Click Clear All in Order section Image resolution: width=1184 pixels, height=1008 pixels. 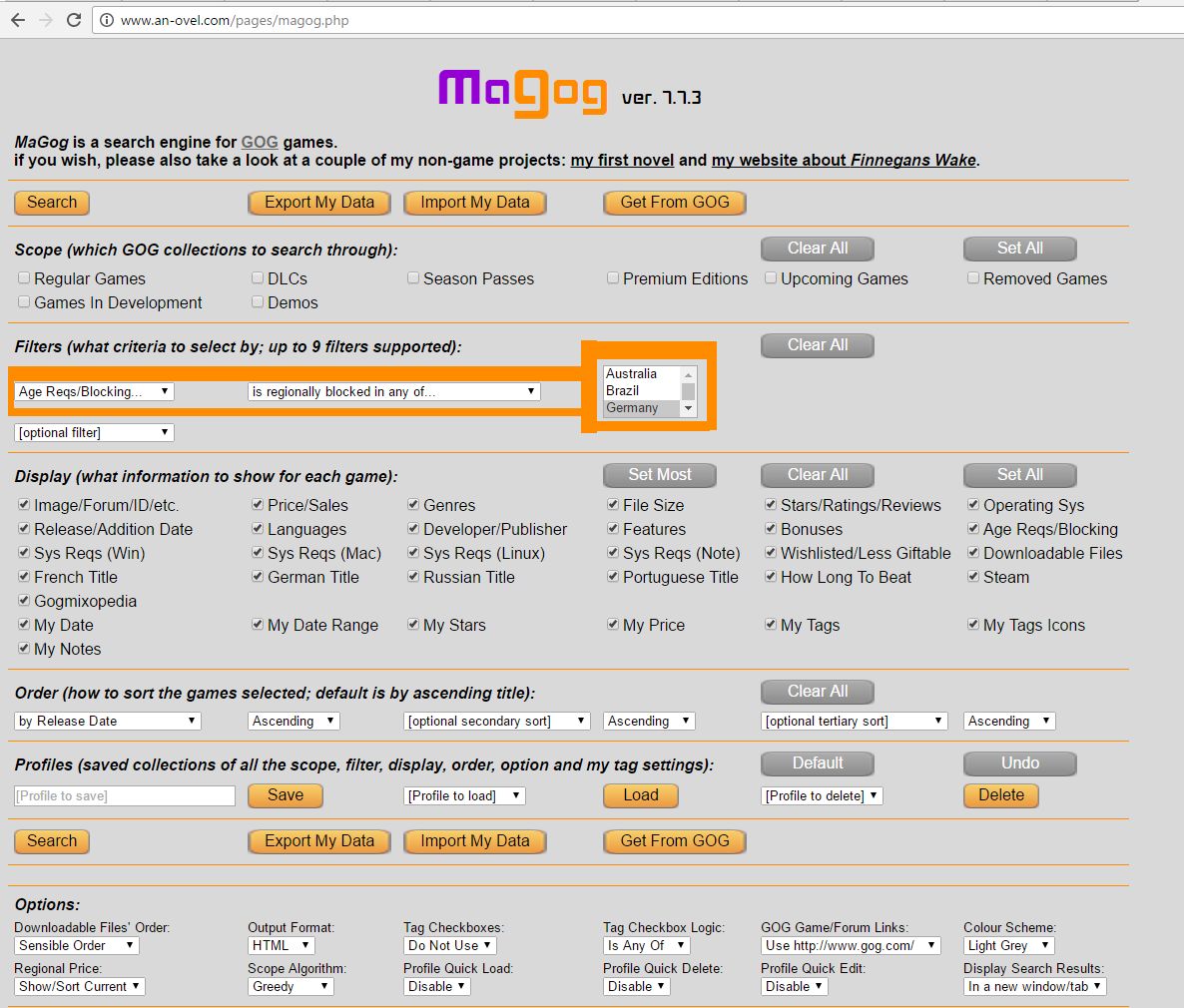pyautogui.click(x=818, y=692)
